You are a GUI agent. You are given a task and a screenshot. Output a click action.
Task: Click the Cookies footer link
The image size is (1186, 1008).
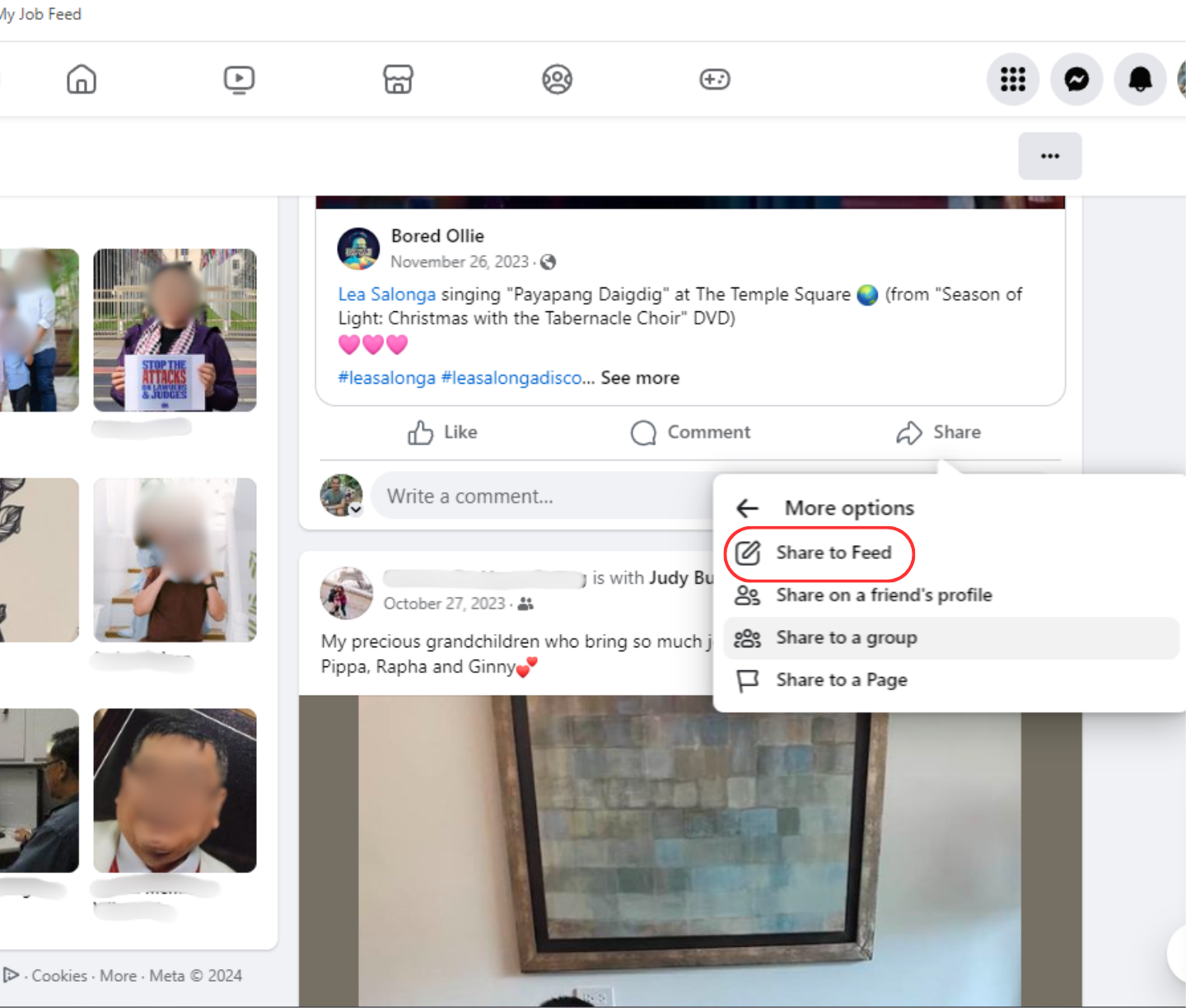pyautogui.click(x=59, y=976)
